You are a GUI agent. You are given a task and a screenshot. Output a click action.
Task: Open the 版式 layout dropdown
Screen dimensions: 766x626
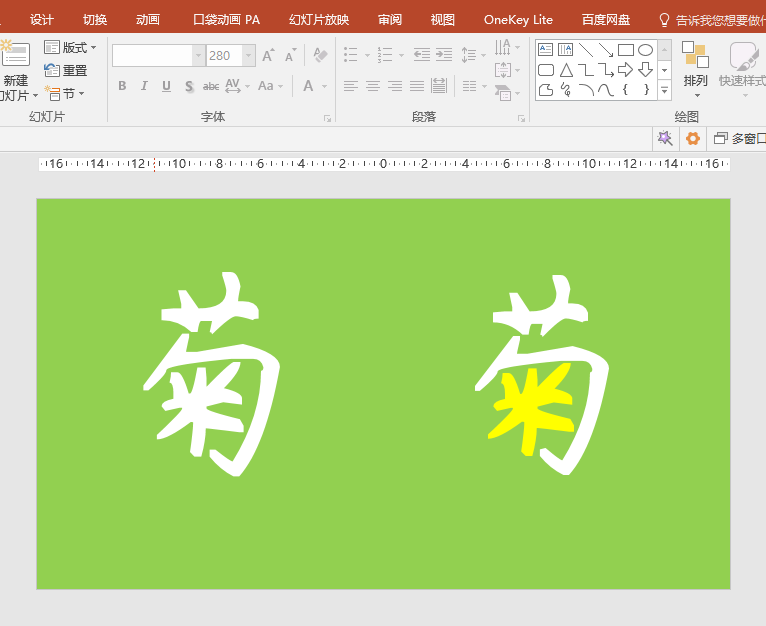coord(70,47)
